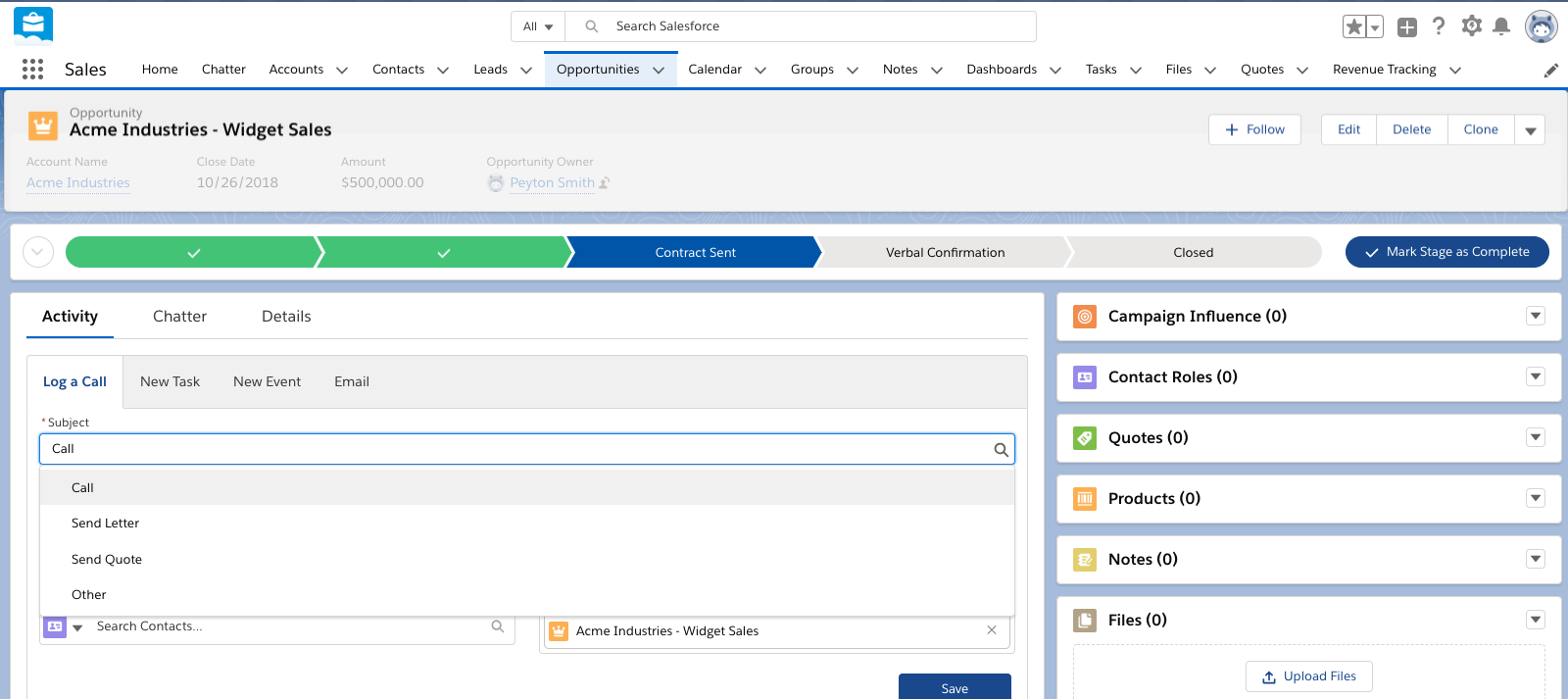
Task: Click the Upload Files button
Action: click(x=1309, y=676)
